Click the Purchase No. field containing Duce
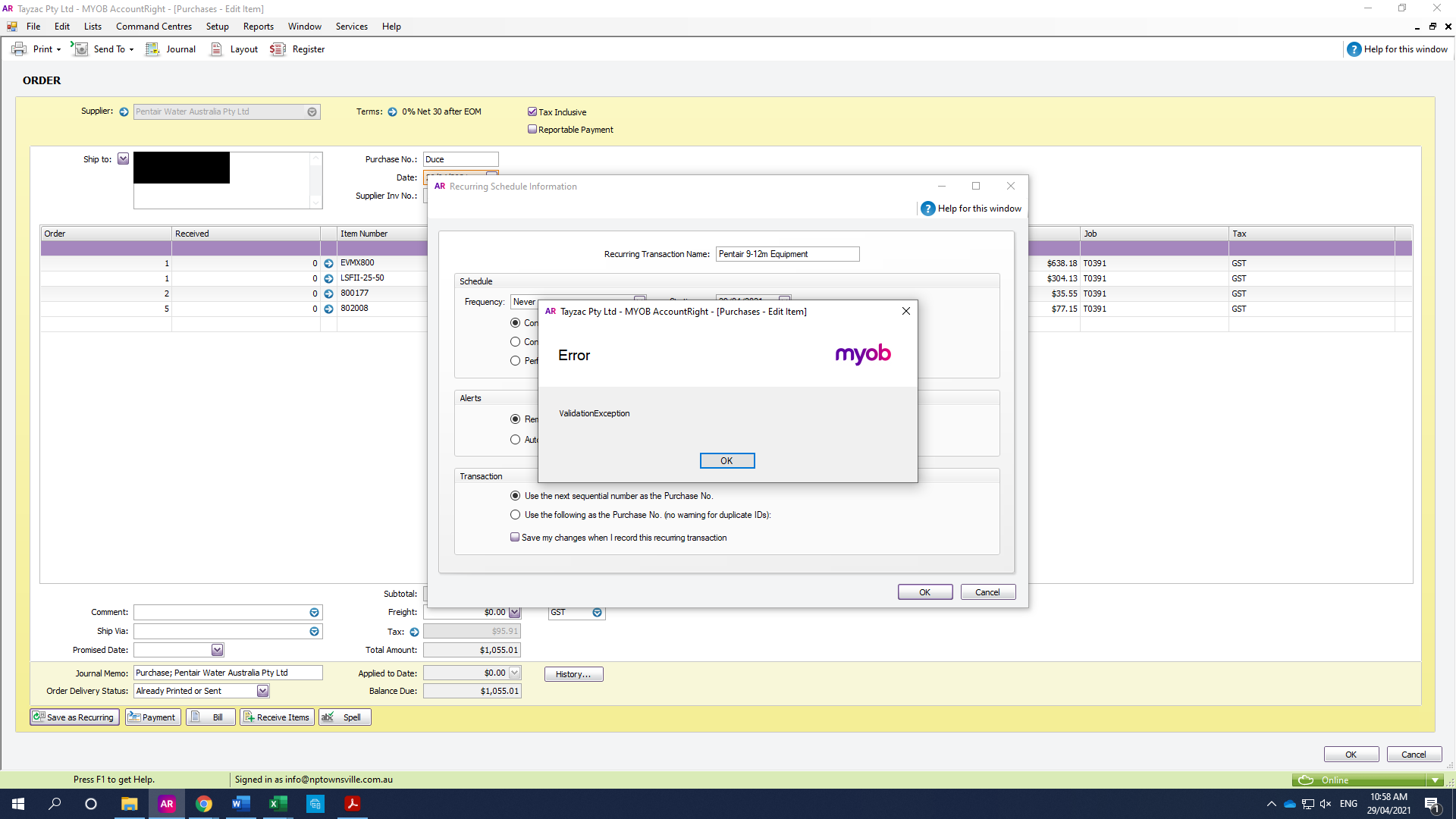This screenshot has height=819, width=1456. click(460, 159)
